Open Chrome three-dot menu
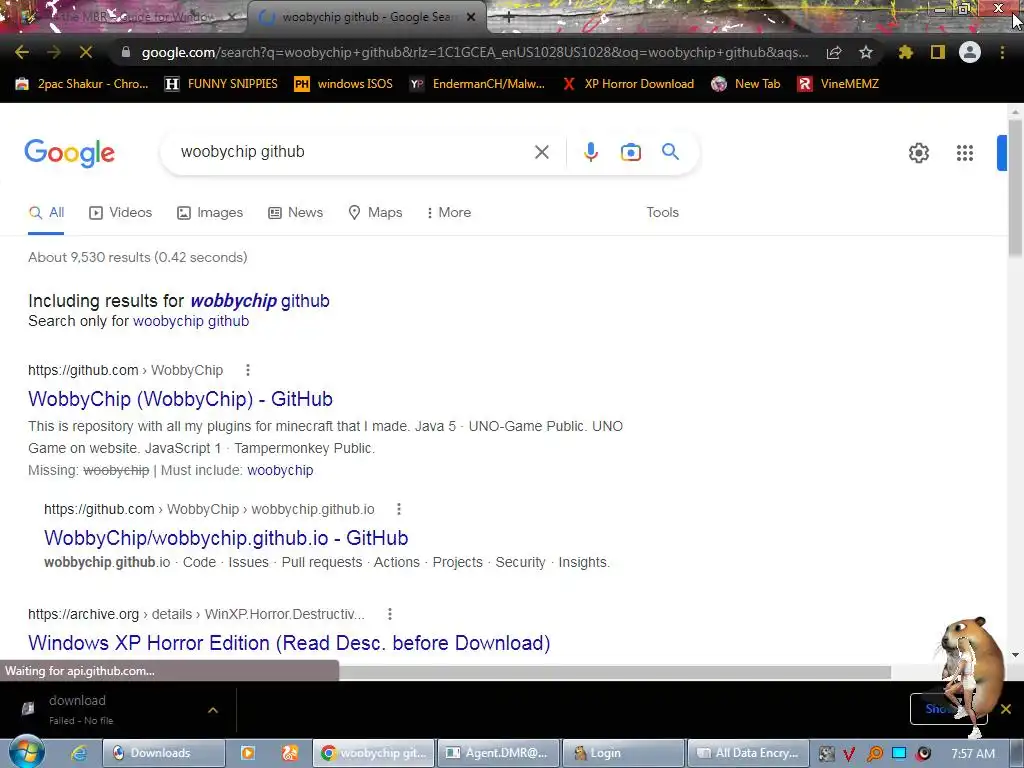The width and height of the screenshot is (1024, 768). (x=1002, y=52)
